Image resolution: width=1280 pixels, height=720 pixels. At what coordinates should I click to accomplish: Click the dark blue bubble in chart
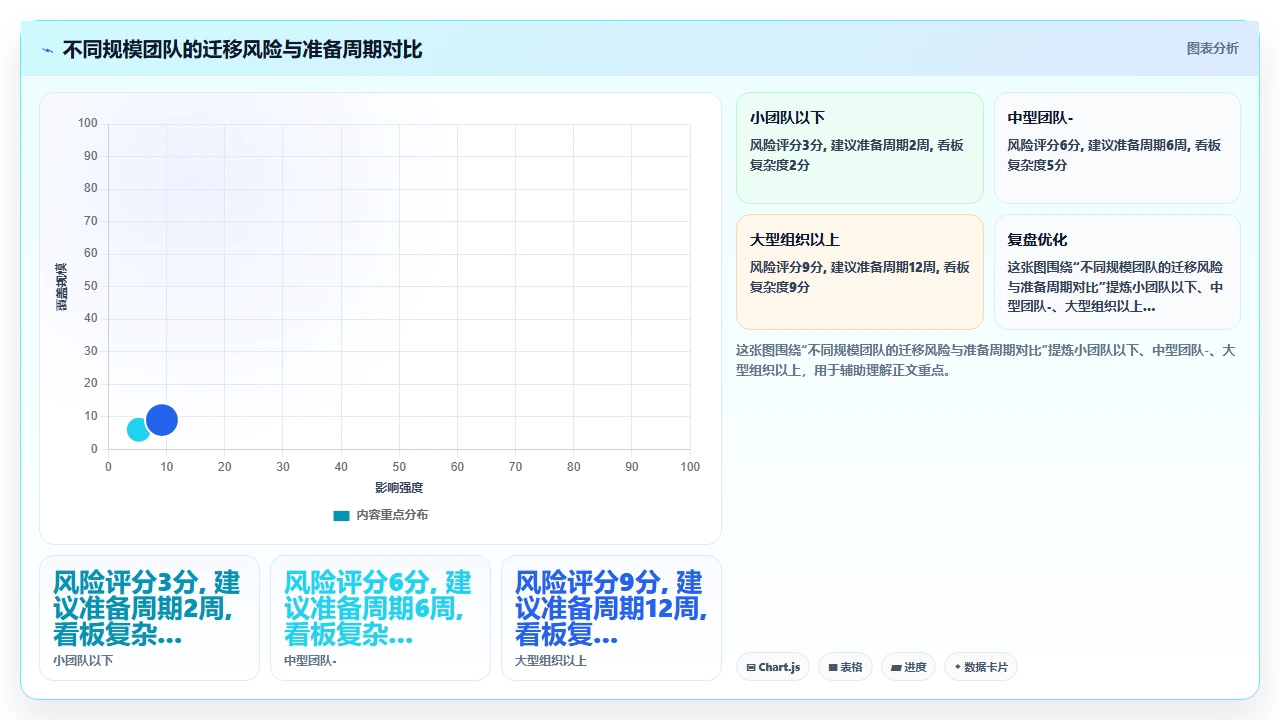click(162, 420)
